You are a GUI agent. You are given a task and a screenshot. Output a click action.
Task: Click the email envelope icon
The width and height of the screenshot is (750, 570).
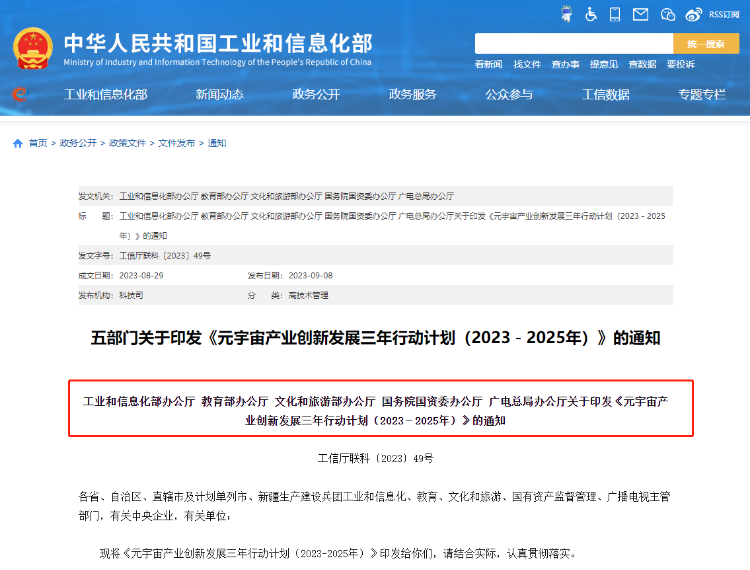640,15
